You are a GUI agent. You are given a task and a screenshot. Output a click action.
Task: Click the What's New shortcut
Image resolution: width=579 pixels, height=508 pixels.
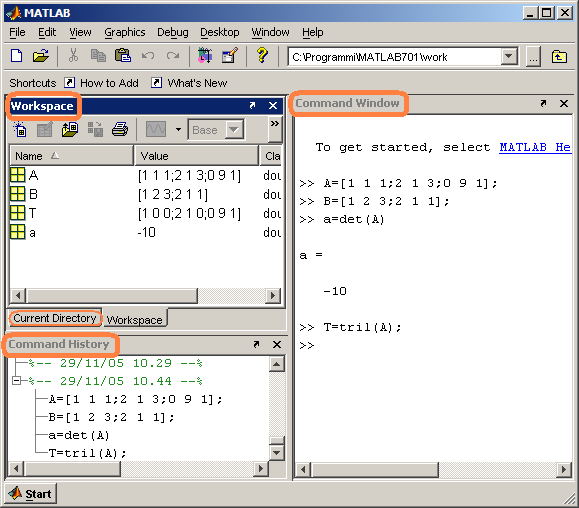click(x=189, y=83)
